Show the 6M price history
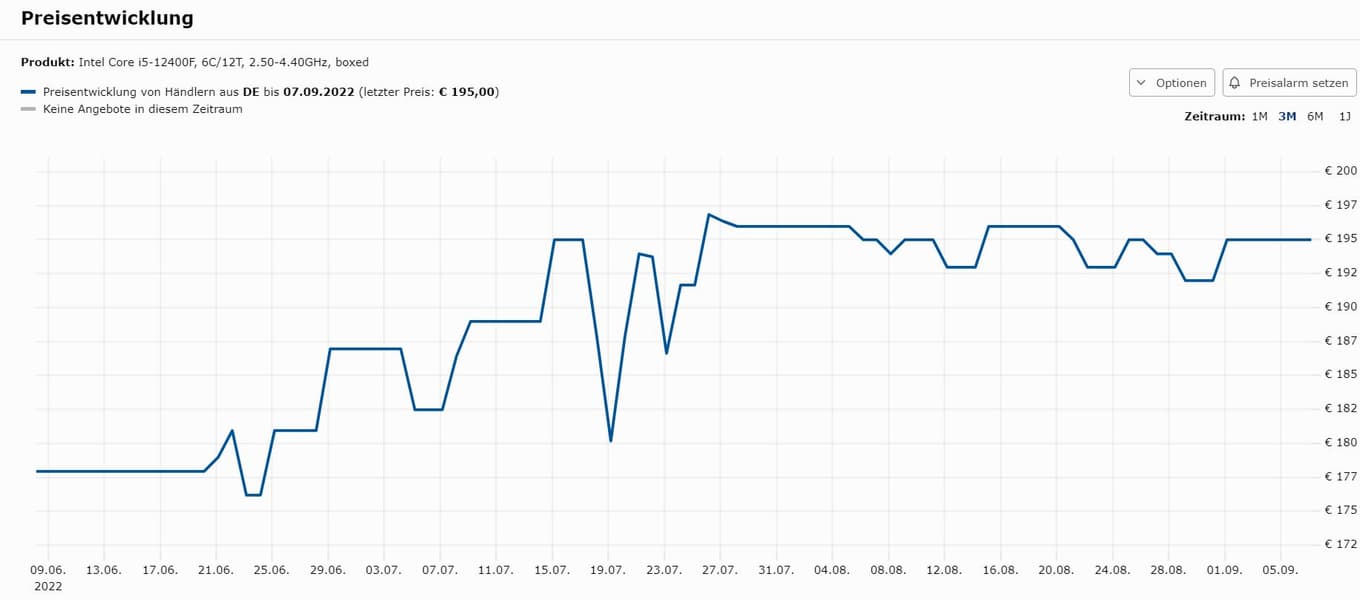This screenshot has width=1360, height=600. click(x=1315, y=116)
